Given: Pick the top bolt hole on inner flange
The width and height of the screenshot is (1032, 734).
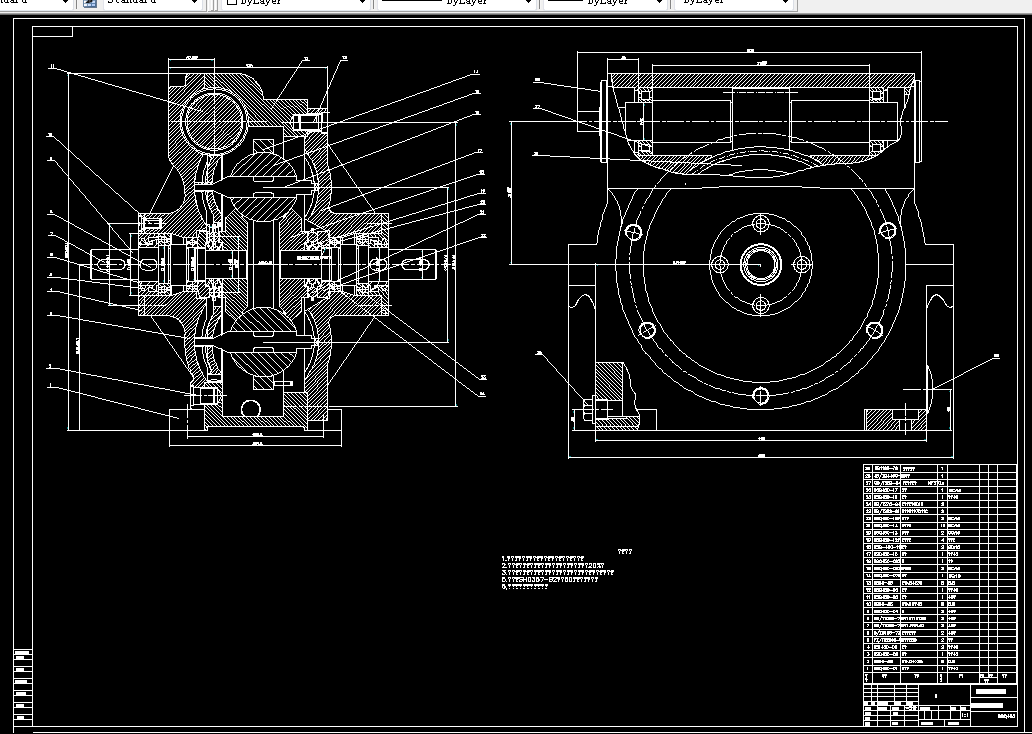Looking at the screenshot, I should 761,224.
